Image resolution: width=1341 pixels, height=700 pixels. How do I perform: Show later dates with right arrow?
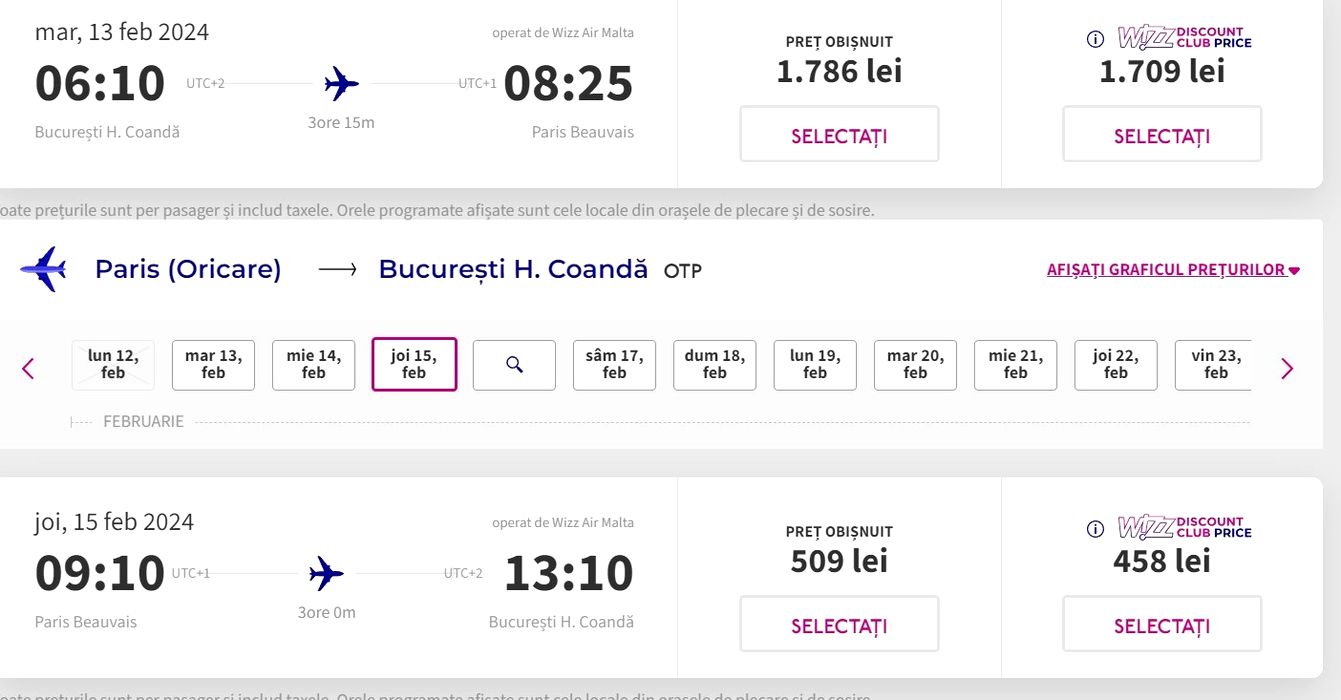click(1287, 369)
